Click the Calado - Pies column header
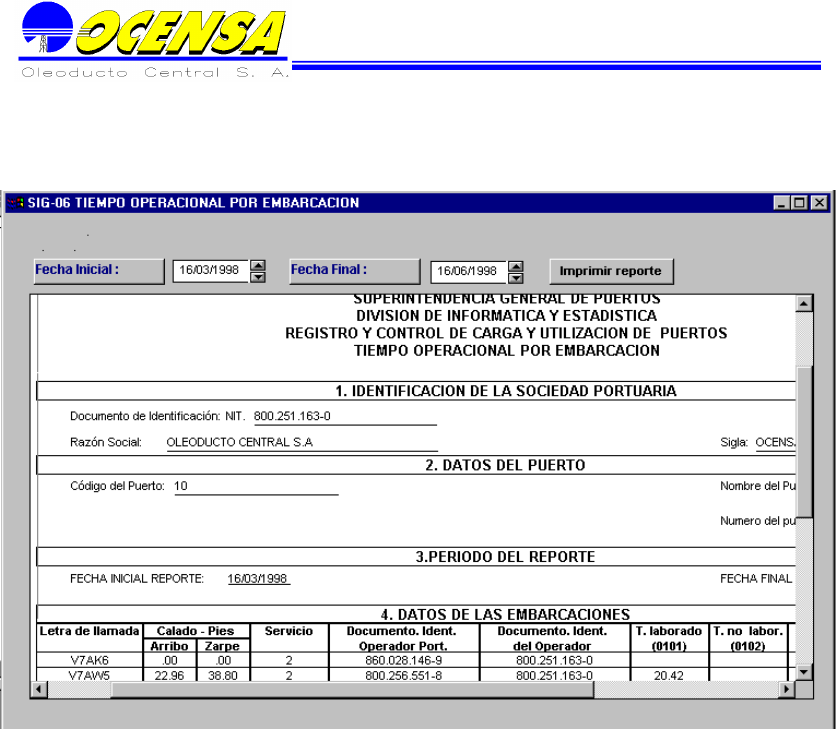Image resolution: width=836 pixels, height=729 pixels. point(196,631)
